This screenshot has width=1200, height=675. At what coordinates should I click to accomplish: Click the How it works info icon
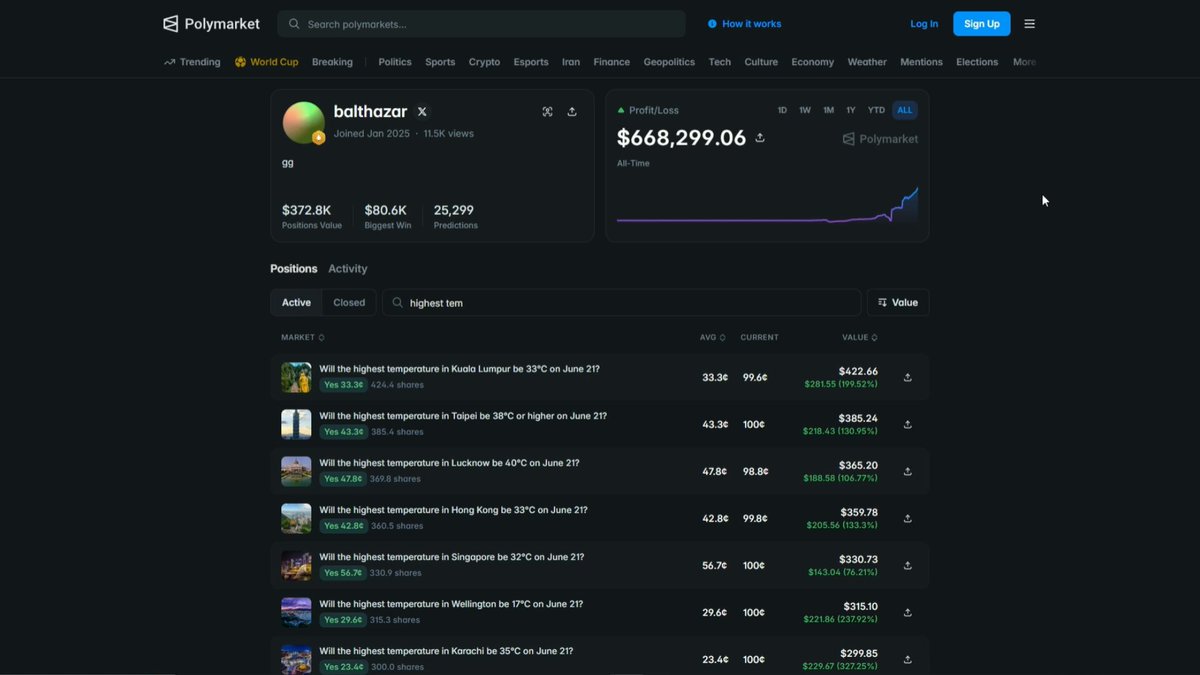click(x=712, y=24)
